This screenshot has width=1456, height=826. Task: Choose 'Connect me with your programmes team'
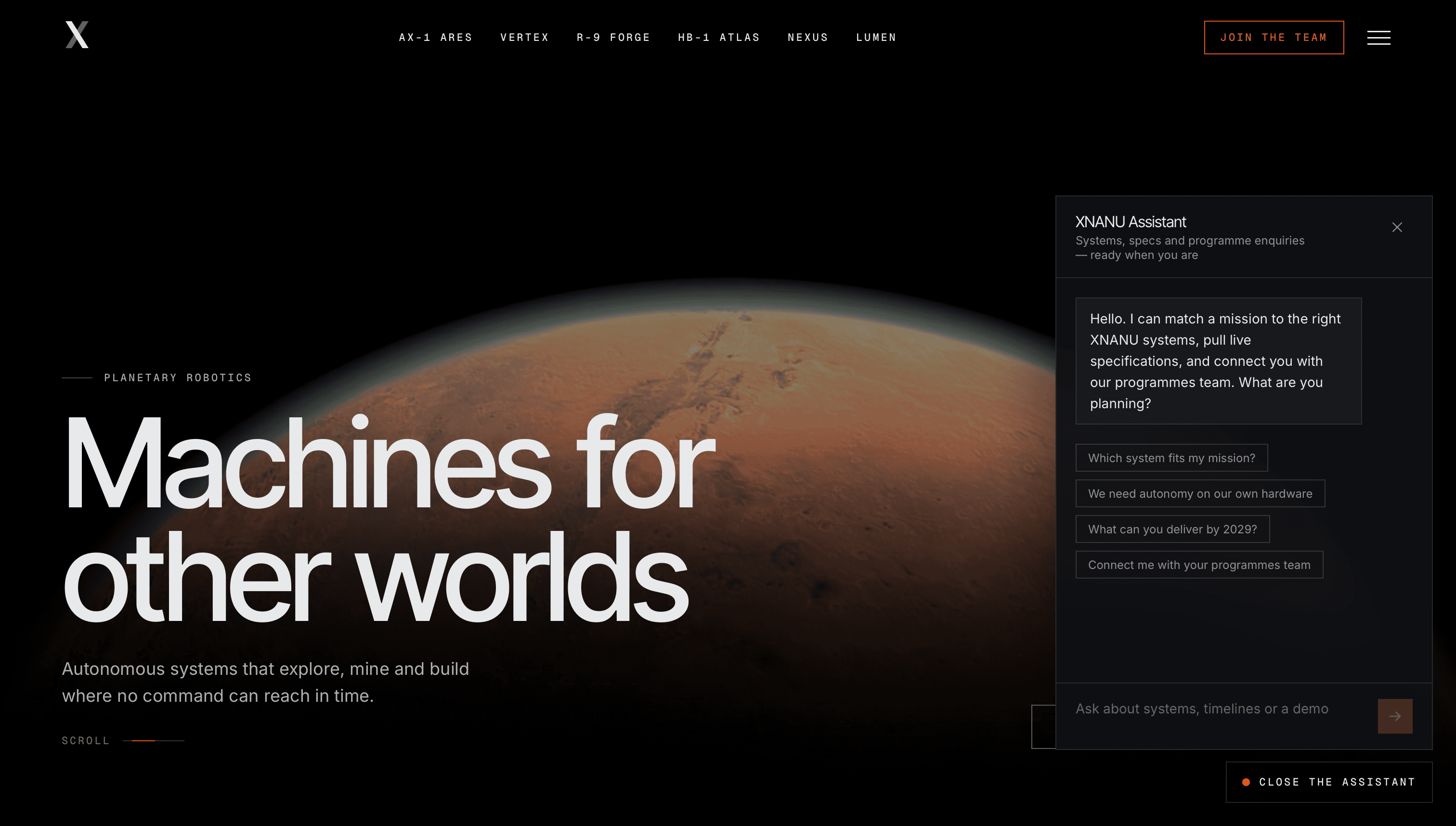1199,565
